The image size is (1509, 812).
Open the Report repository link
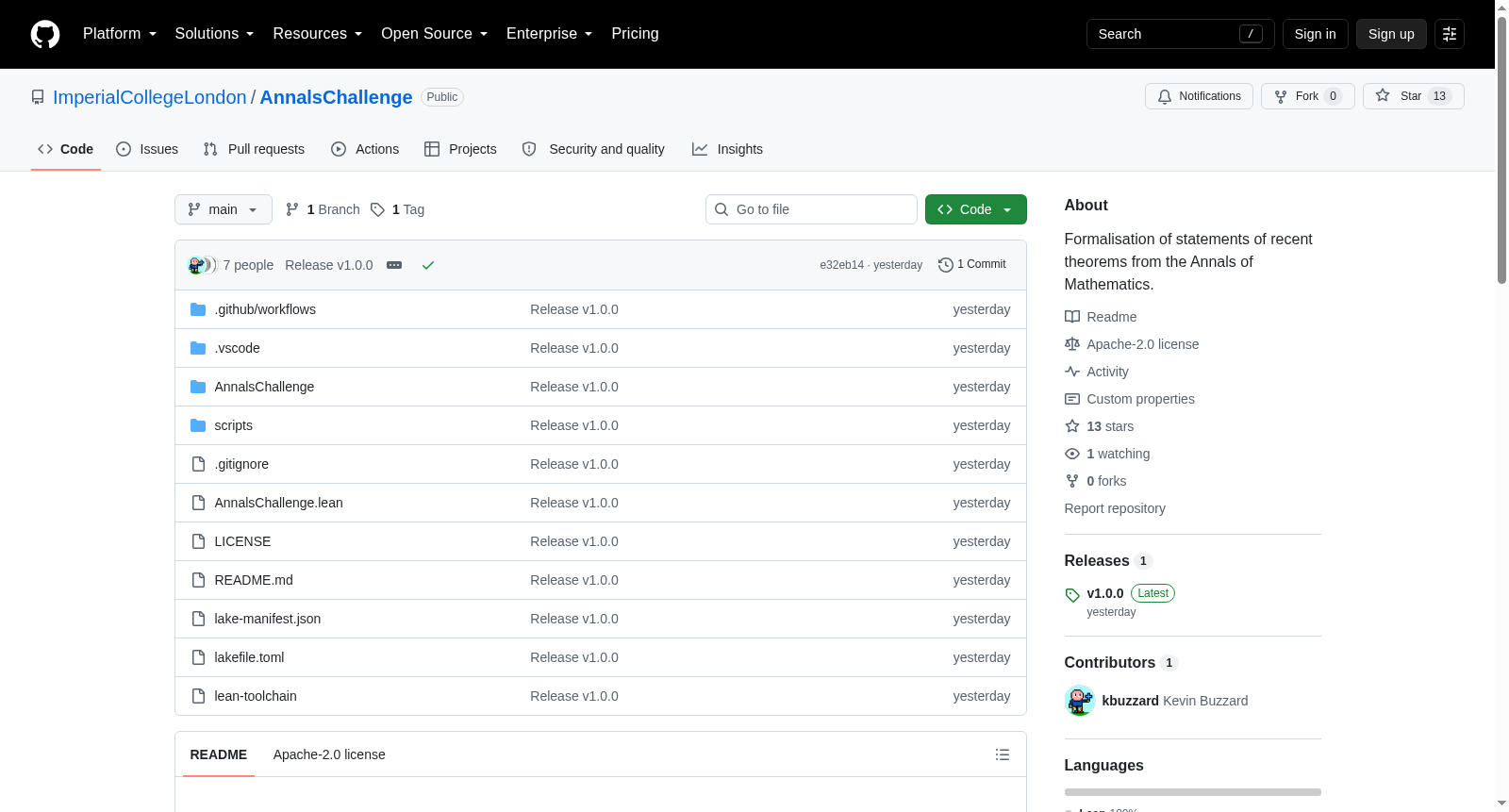coord(1115,508)
